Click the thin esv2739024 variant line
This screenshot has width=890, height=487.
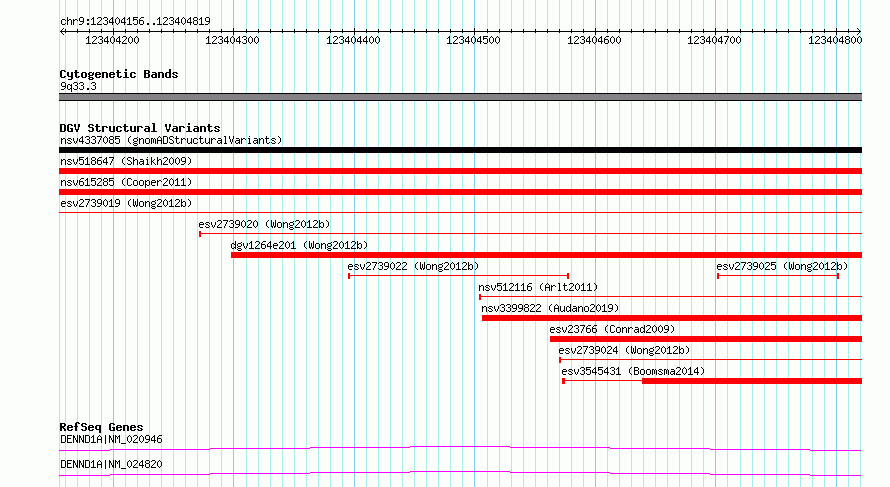coord(711,359)
